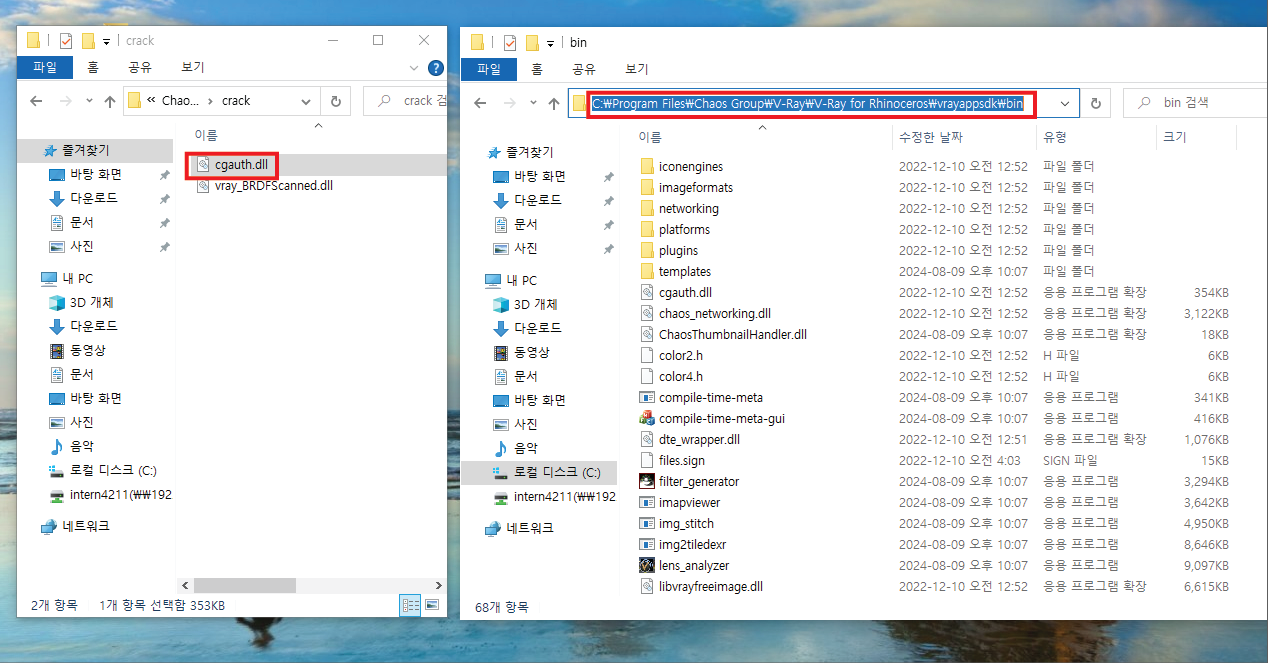Click crack breadcrumb in crack window address
The height and width of the screenshot is (663, 1268).
(236, 101)
